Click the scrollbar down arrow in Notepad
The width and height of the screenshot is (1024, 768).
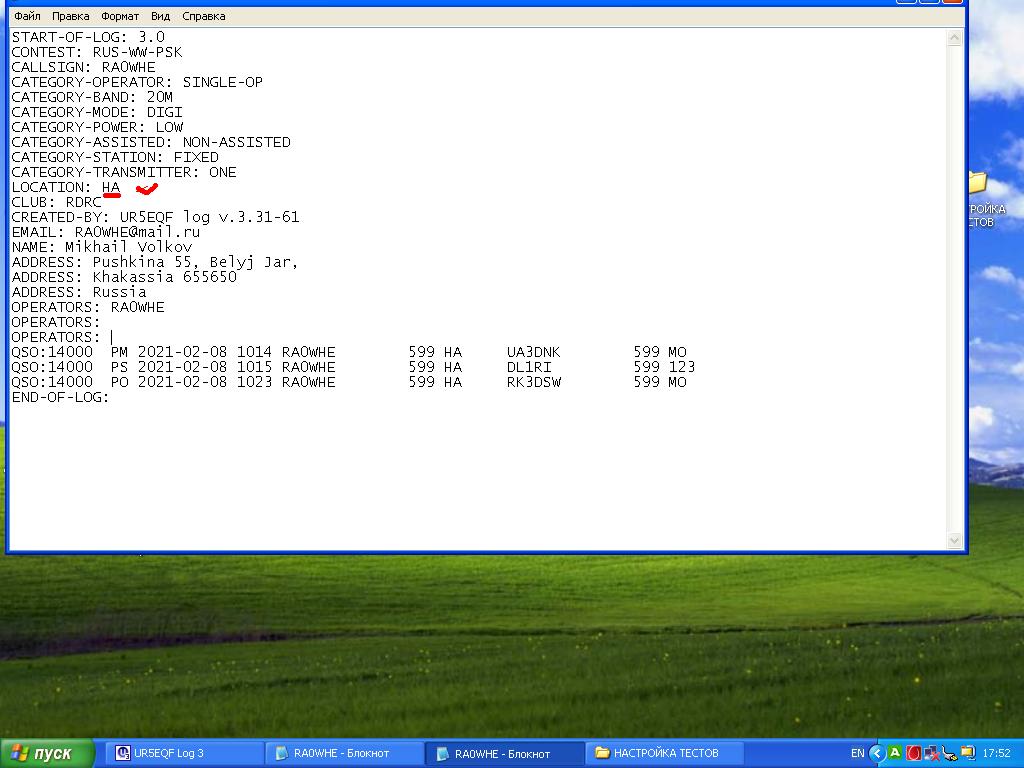(x=954, y=541)
